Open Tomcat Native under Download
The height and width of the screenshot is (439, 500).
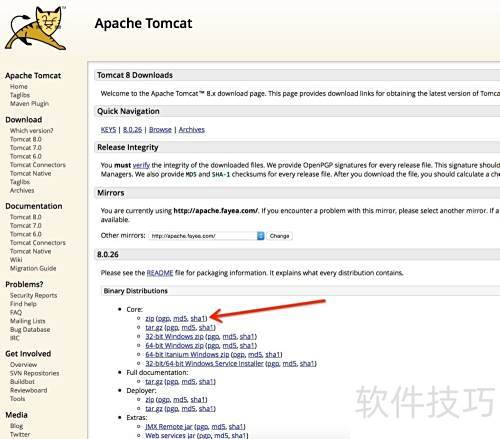tap(31, 174)
